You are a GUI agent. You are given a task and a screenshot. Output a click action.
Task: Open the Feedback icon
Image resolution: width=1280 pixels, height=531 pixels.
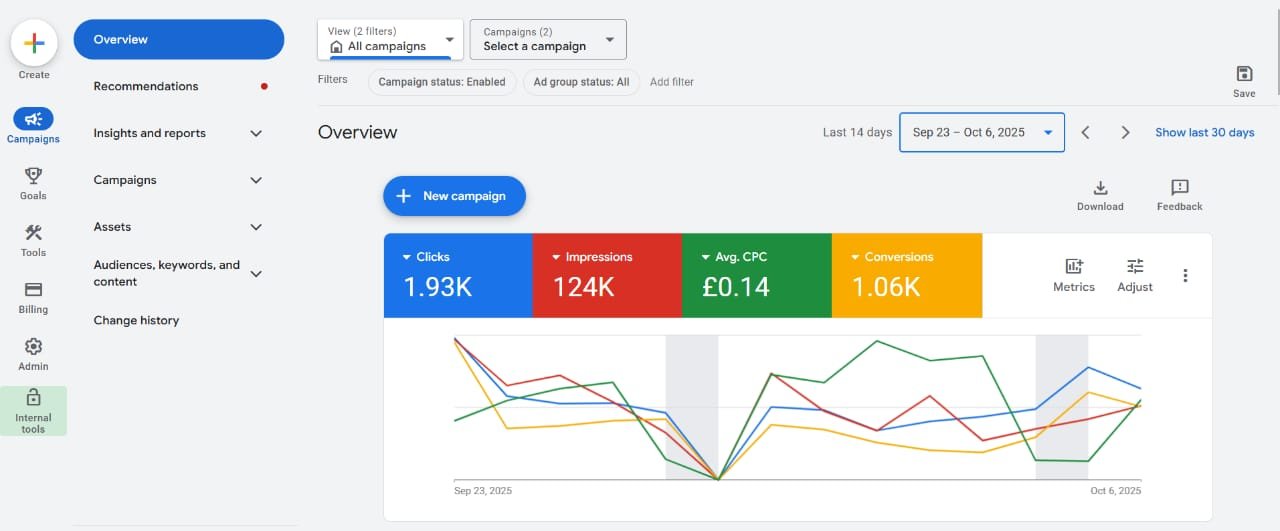pos(1179,188)
